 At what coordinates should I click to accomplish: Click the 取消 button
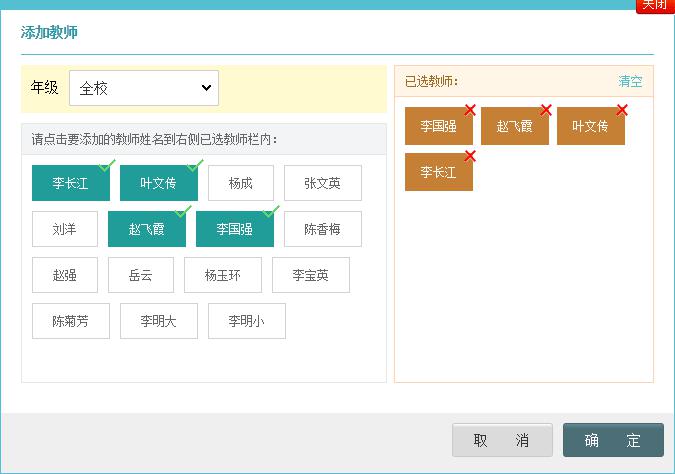[502, 440]
